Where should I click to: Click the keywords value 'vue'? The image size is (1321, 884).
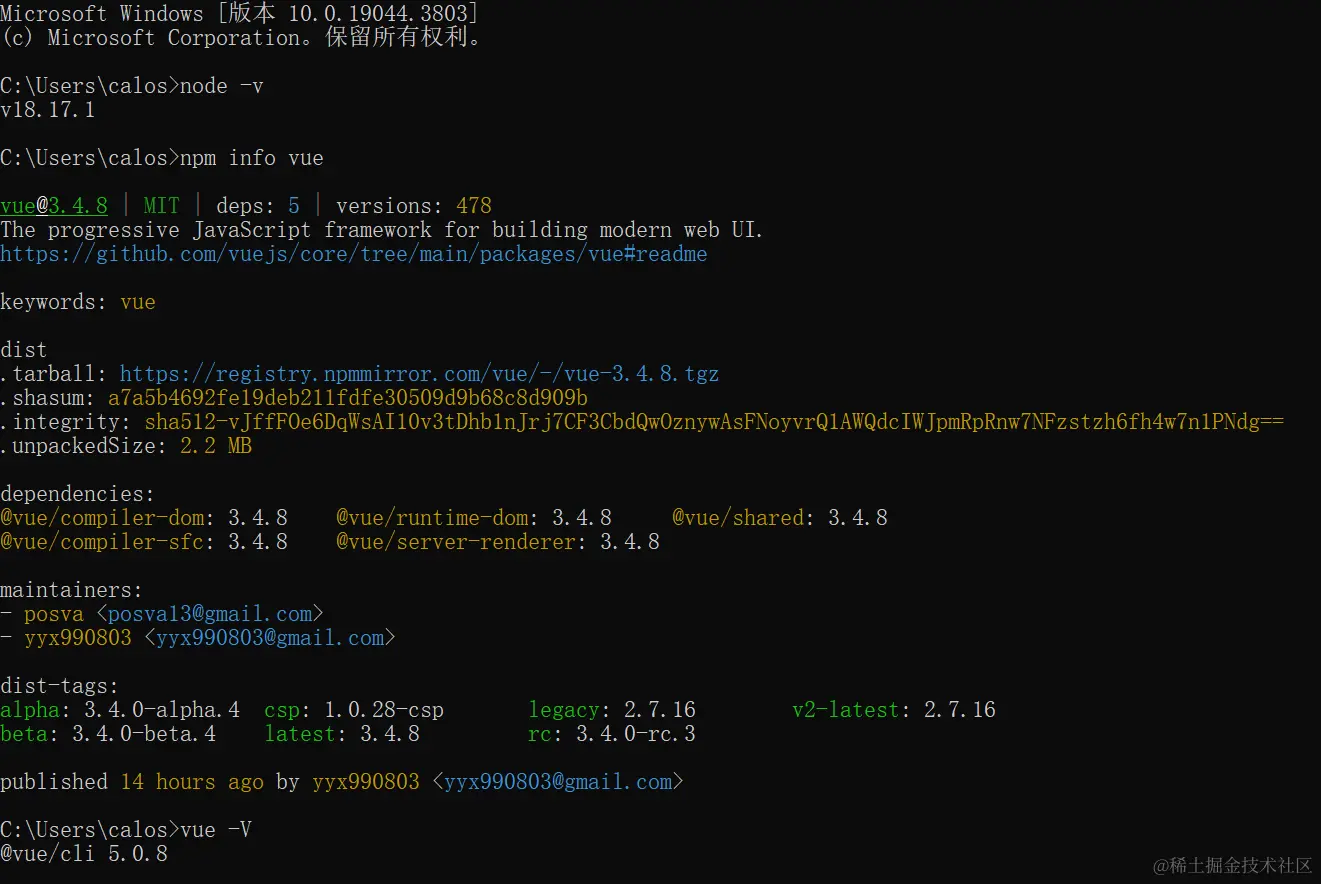(x=138, y=302)
